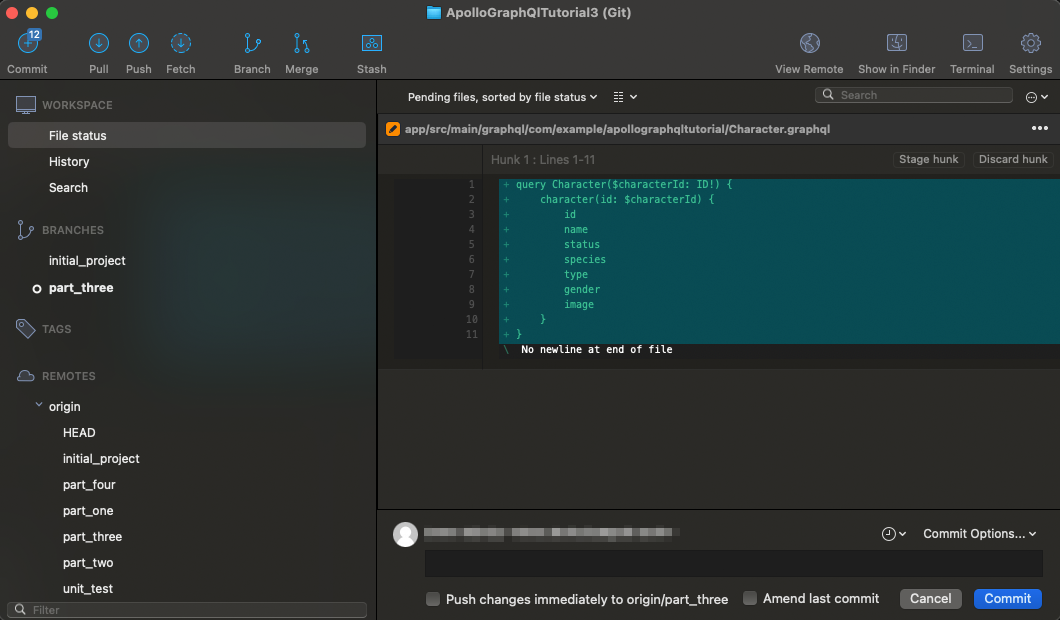Click the TAGS section header

[x=57, y=329]
